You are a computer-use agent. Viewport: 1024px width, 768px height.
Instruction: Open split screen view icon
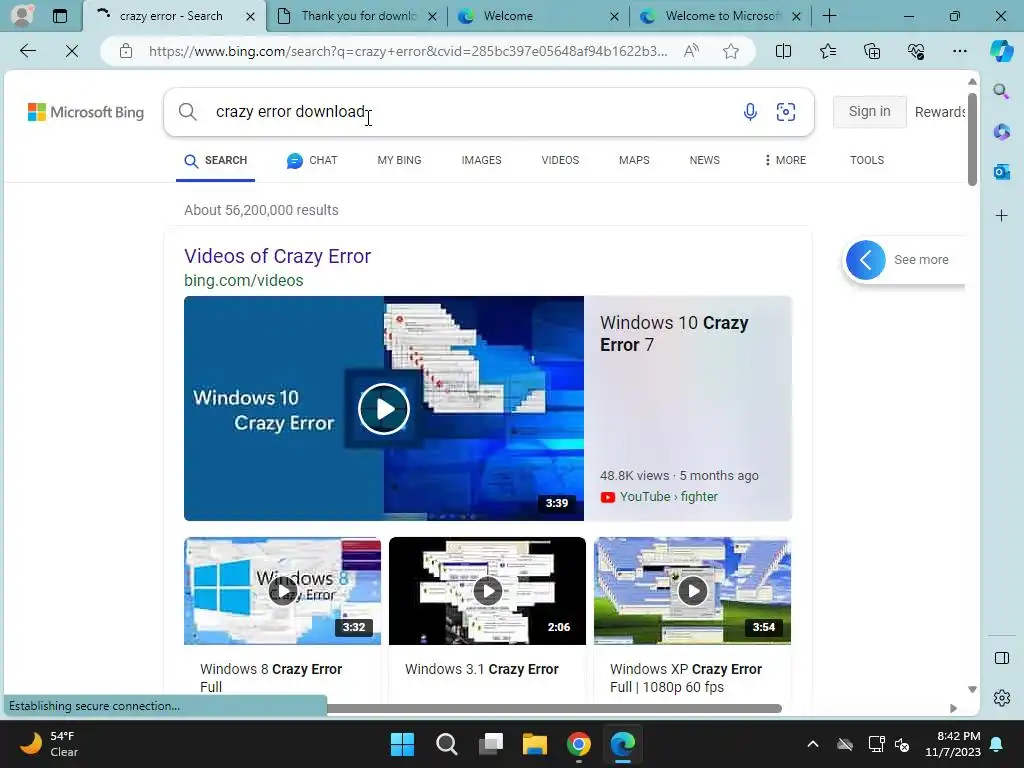coord(783,51)
